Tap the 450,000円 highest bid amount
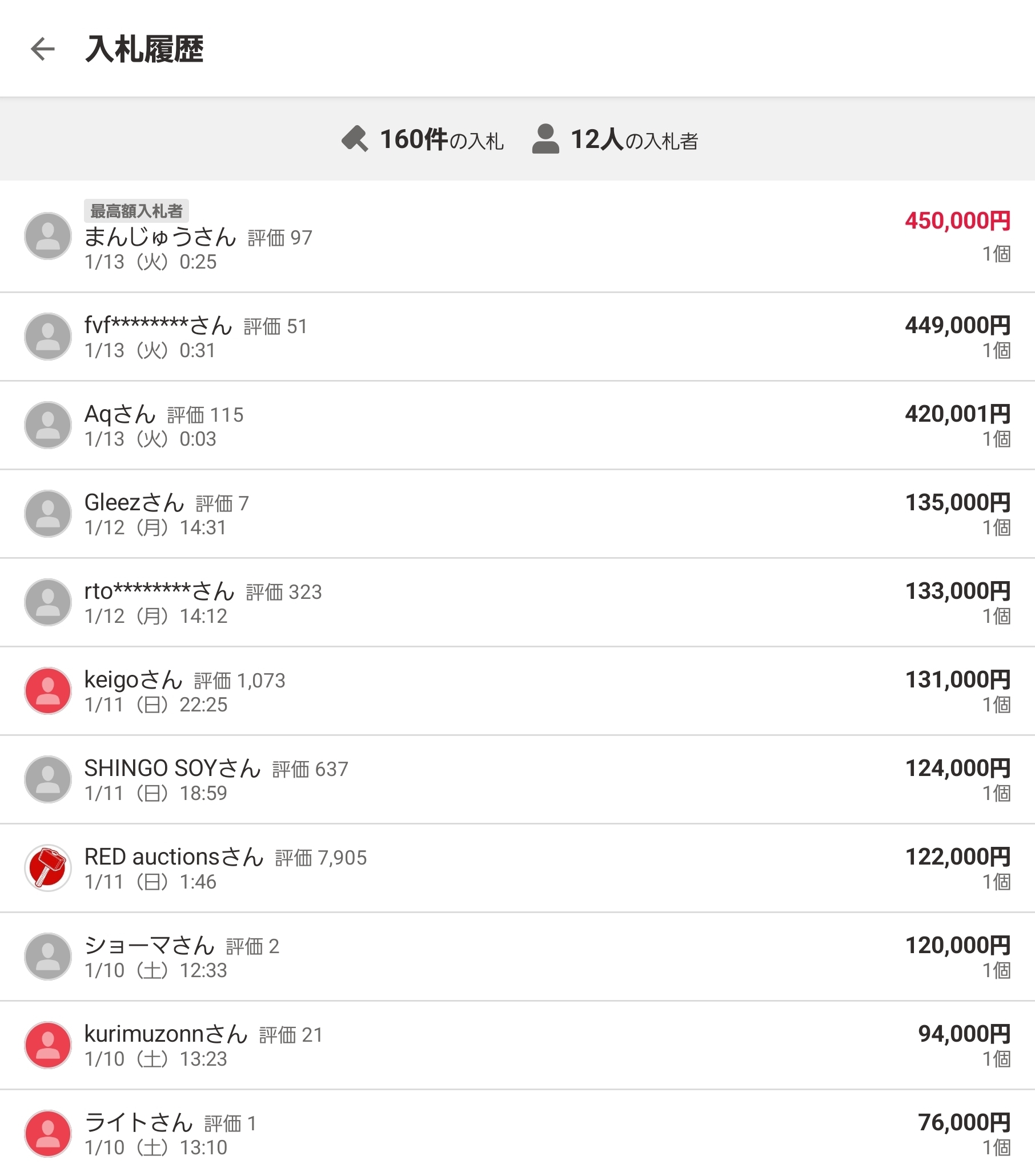This screenshot has width=1035, height=1176. tap(957, 221)
